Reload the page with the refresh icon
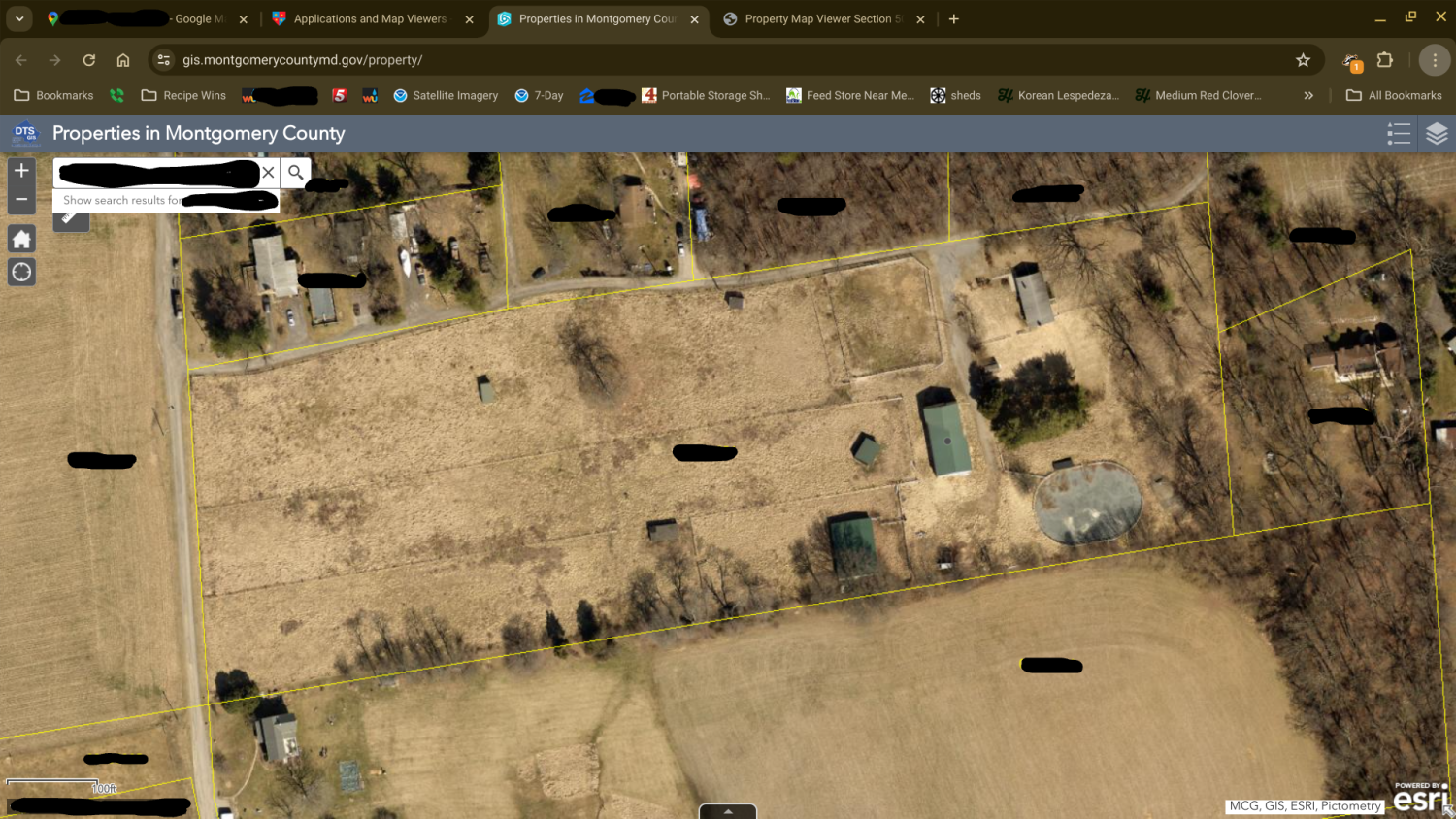Image resolution: width=1456 pixels, height=819 pixels. click(x=88, y=59)
